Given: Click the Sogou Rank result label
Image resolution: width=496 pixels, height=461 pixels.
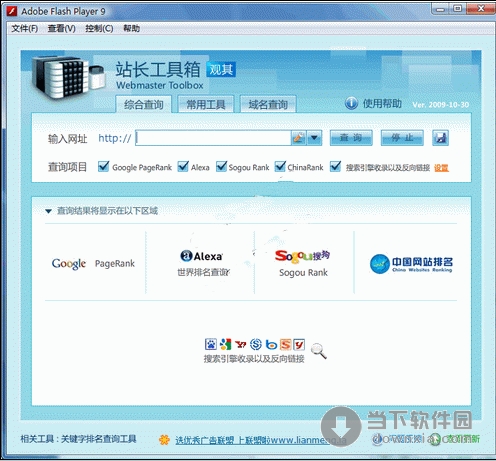Looking at the screenshot, I should click(303, 273).
